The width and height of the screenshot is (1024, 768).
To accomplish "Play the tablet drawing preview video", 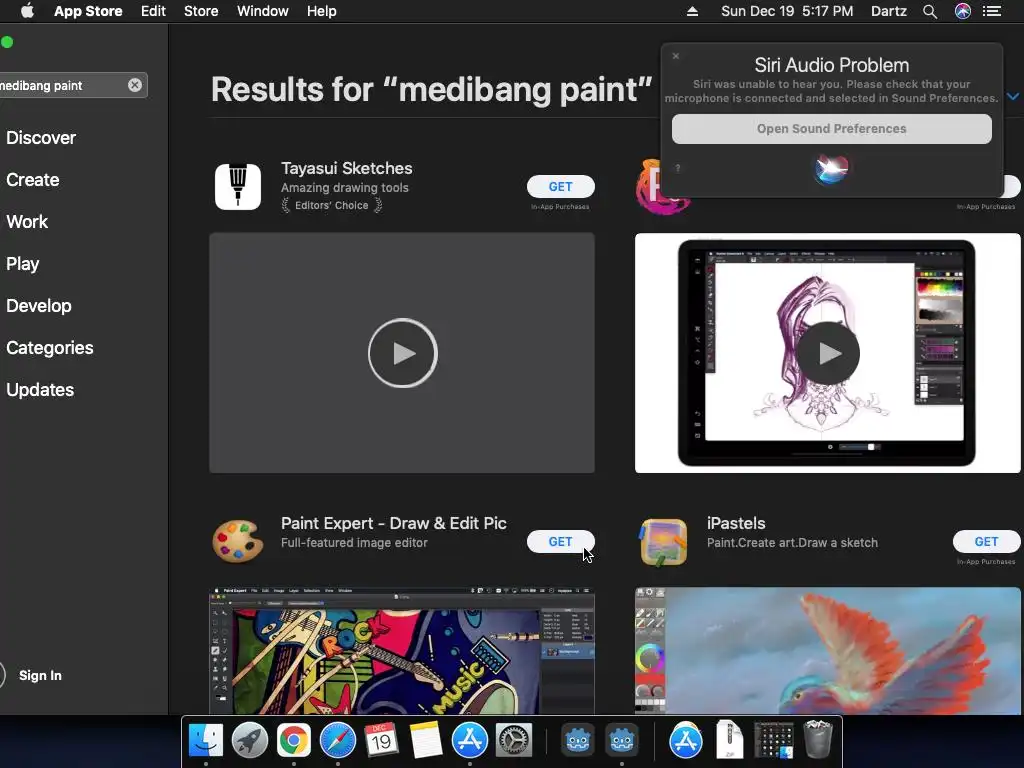I will click(827, 353).
